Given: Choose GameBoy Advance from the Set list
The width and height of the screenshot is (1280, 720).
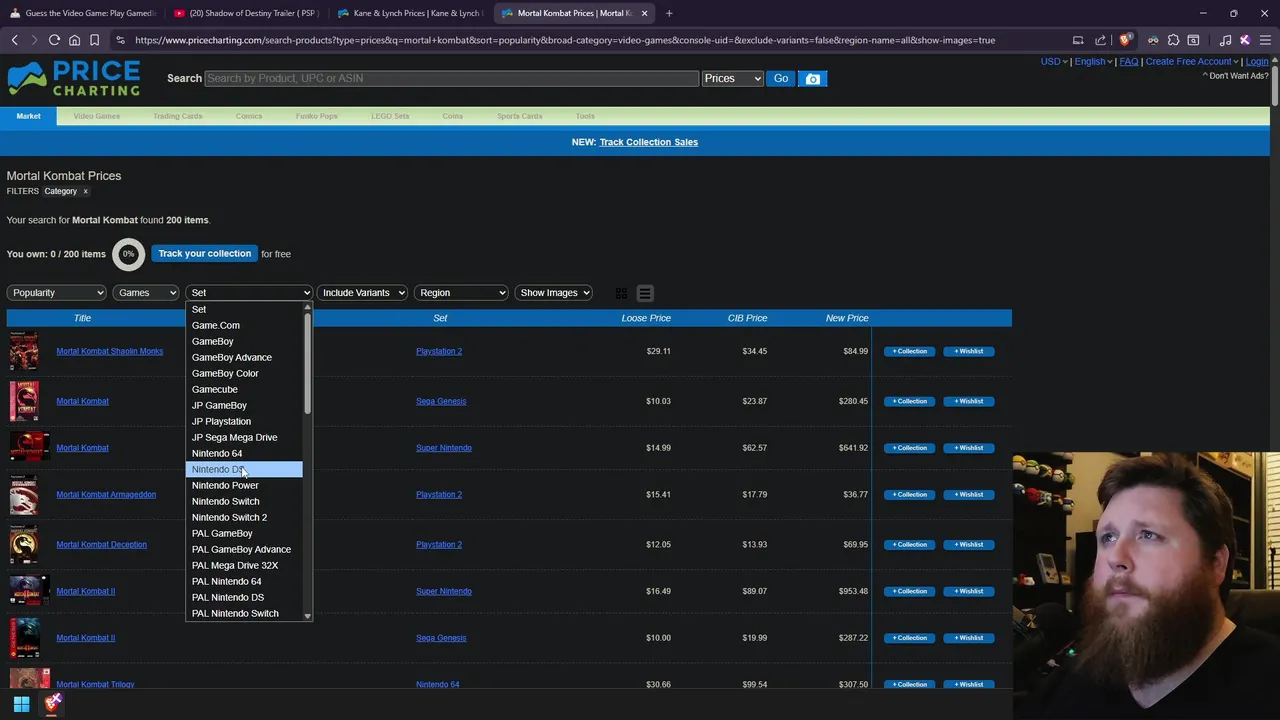Looking at the screenshot, I should [x=244, y=357].
